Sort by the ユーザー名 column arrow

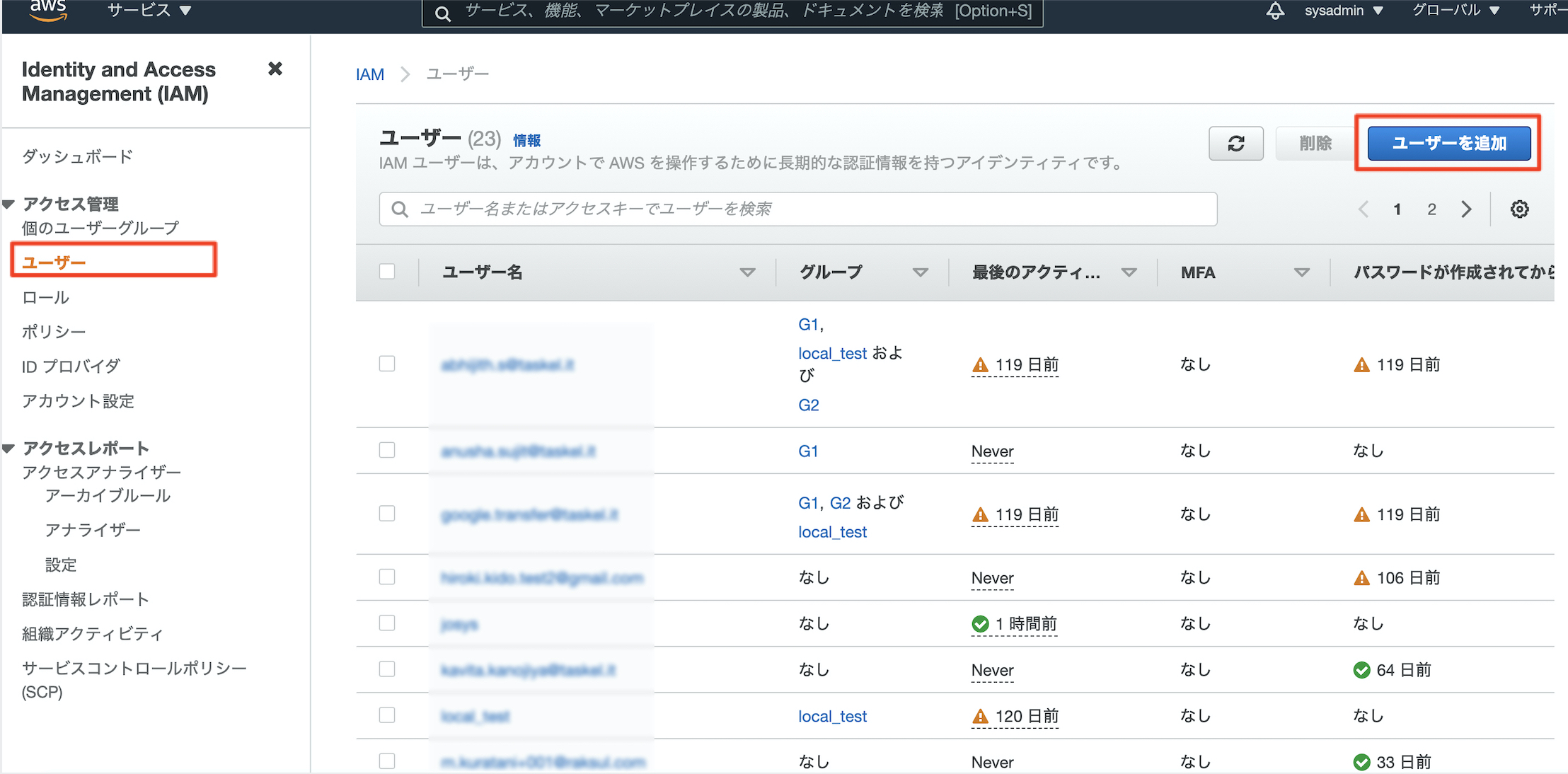click(x=747, y=272)
